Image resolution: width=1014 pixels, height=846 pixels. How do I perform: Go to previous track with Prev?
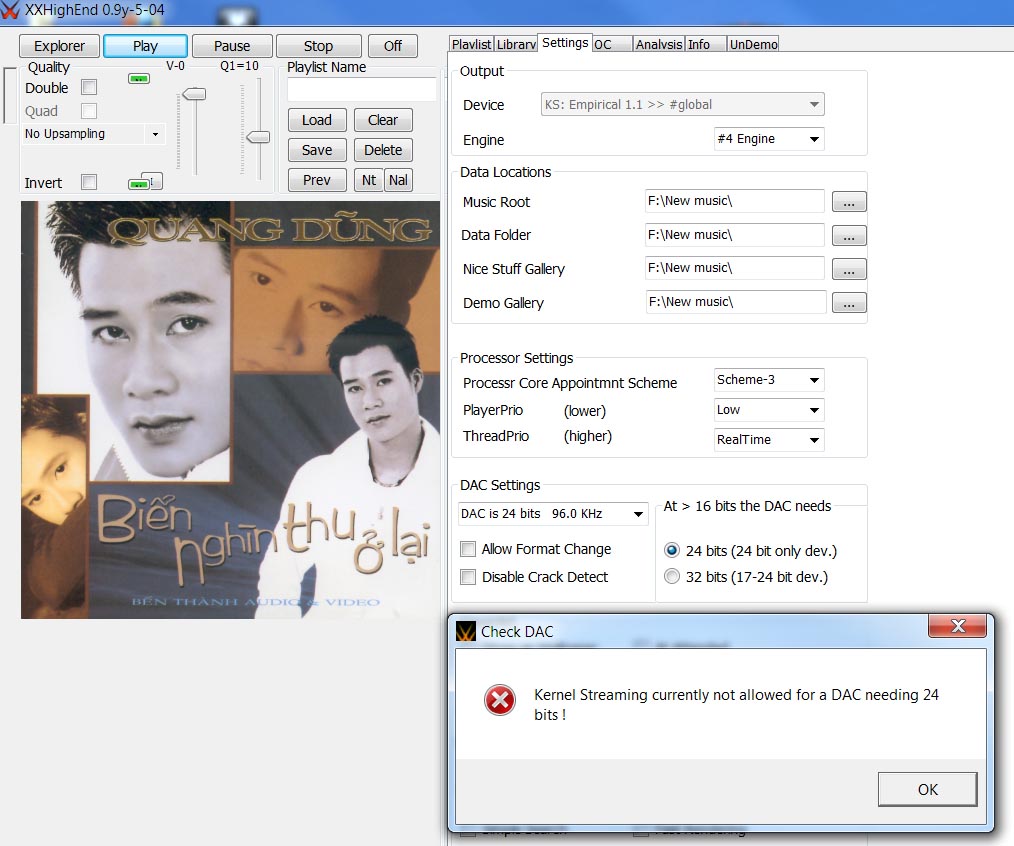[x=317, y=180]
